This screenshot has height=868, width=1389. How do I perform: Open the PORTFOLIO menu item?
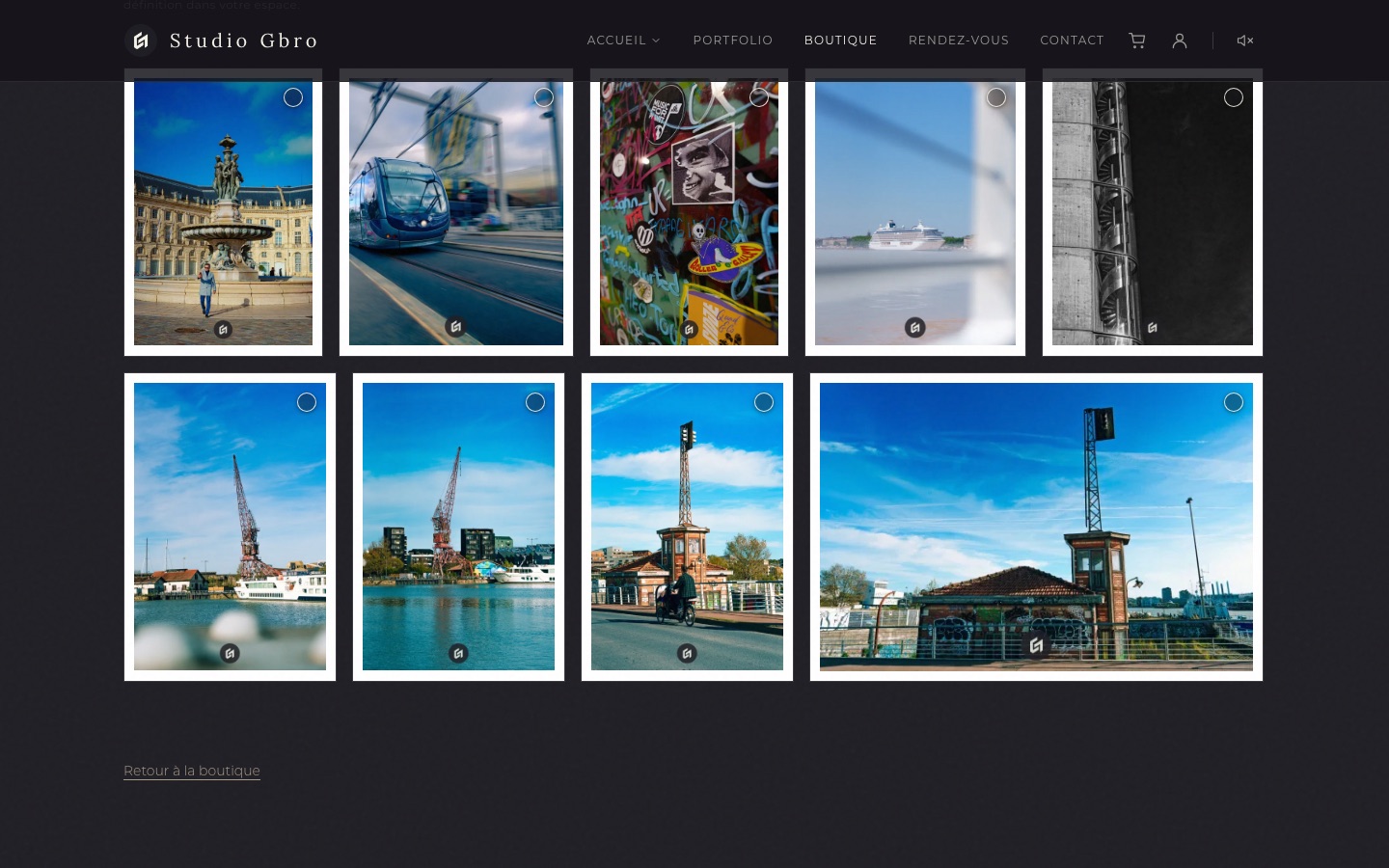pyautogui.click(x=733, y=41)
